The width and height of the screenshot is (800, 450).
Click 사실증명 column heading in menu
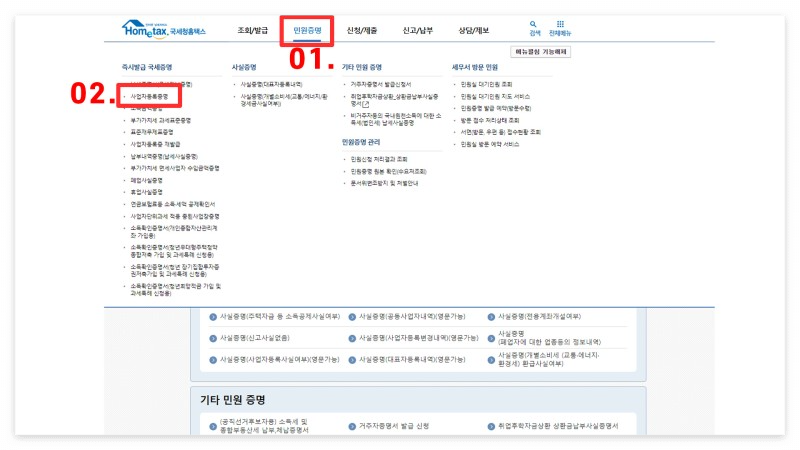pyautogui.click(x=244, y=67)
